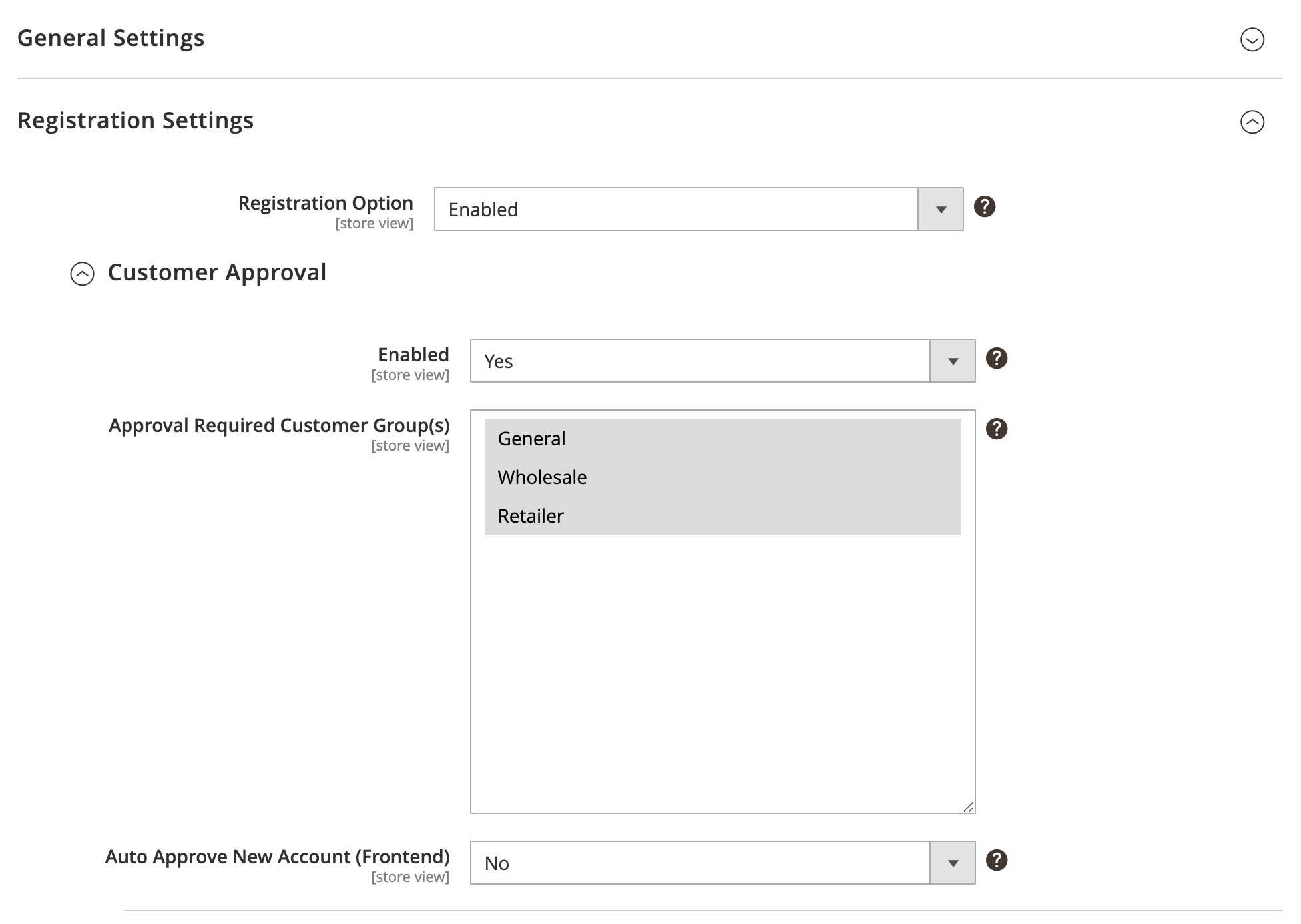Collapse the Registration Settings section chevron
The width and height of the screenshot is (1301, 924).
coord(1252,122)
